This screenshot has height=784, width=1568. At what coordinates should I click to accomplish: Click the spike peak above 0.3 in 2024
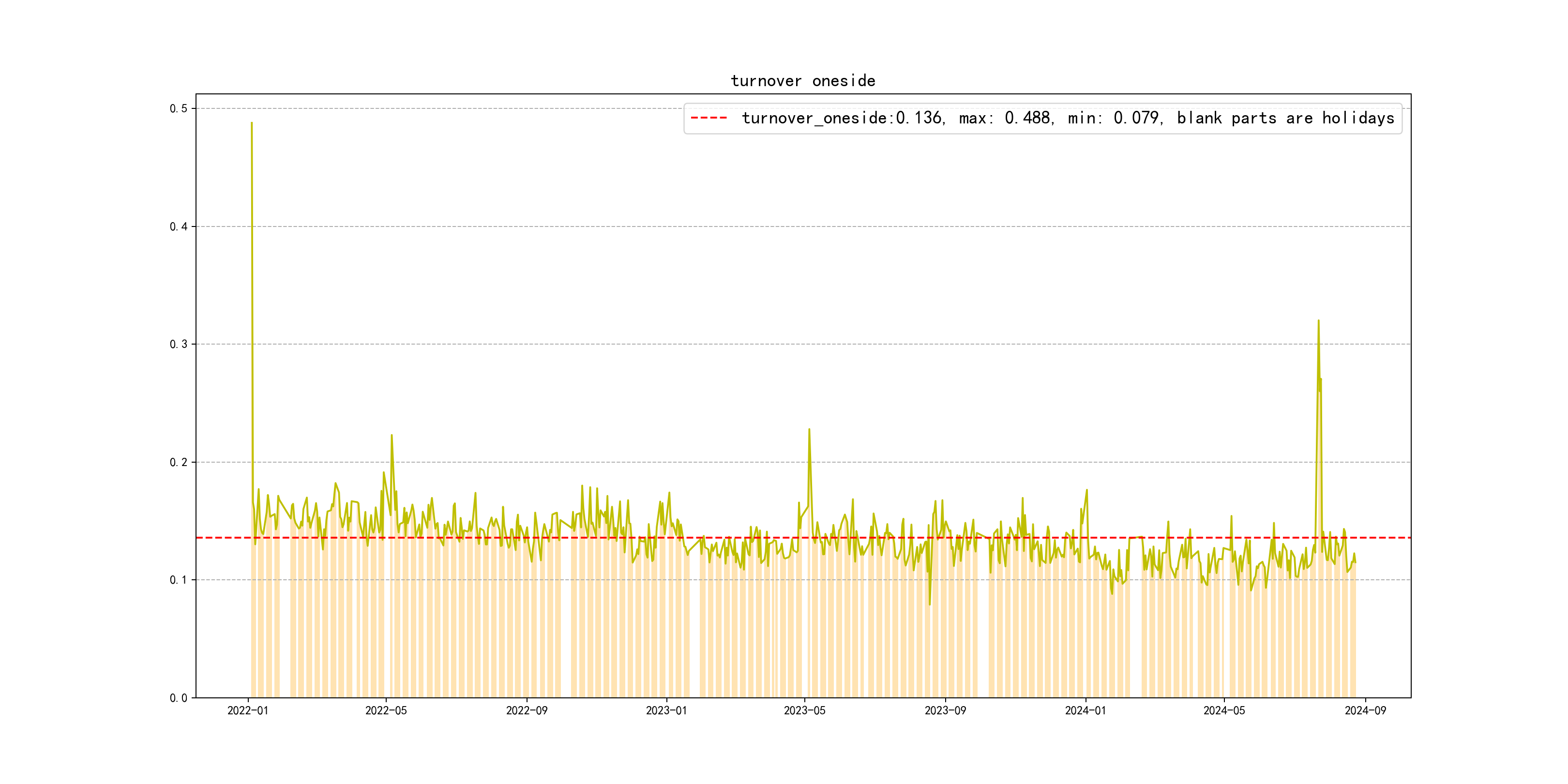(1318, 321)
